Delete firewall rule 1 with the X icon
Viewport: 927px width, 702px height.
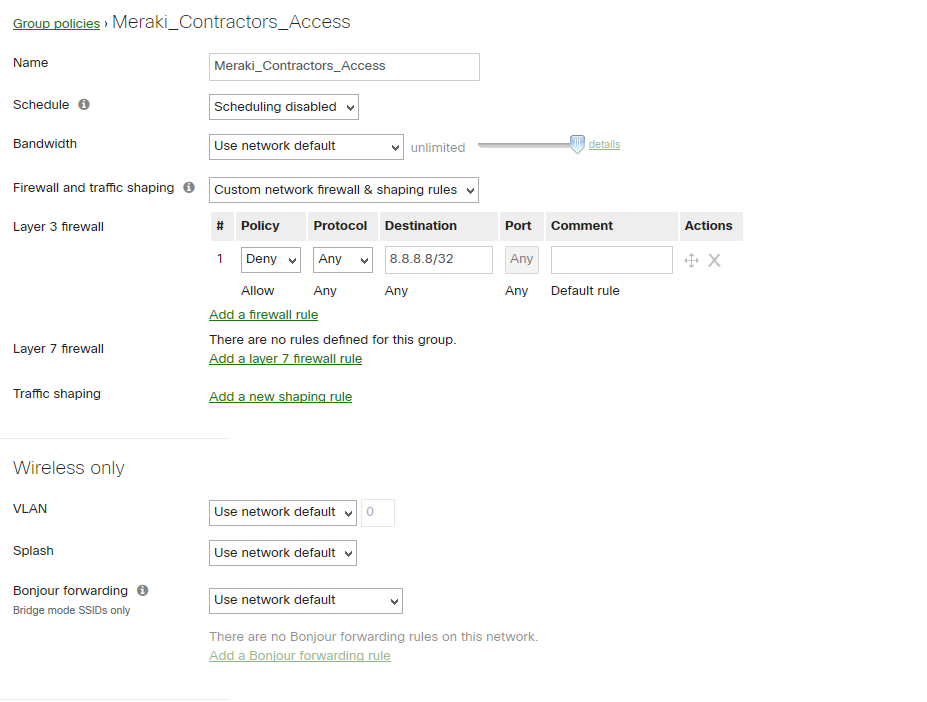pyautogui.click(x=714, y=260)
